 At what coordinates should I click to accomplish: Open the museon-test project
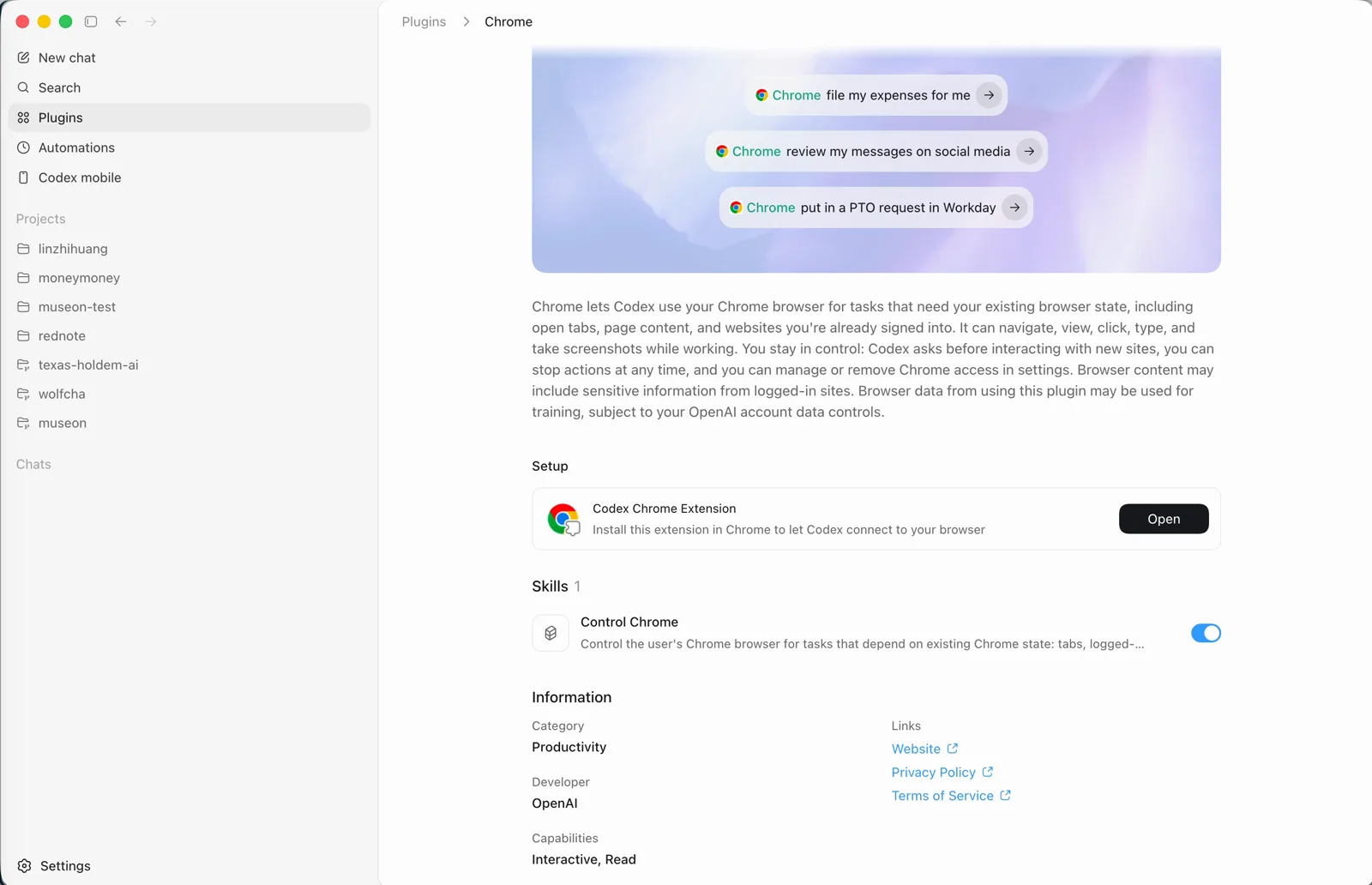coord(189,307)
